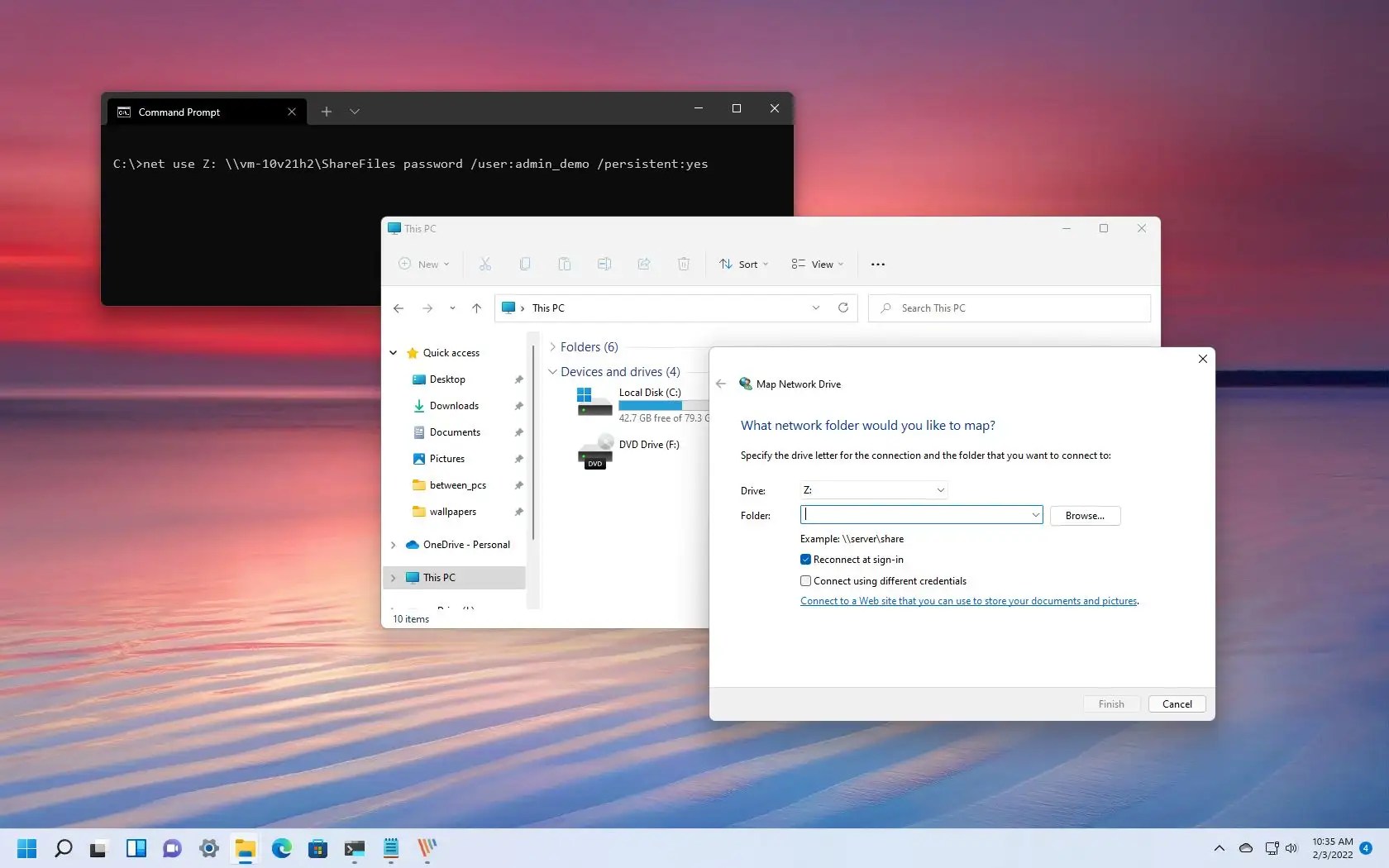
Task: Collapse the Devices and drives section
Action: tap(552, 371)
